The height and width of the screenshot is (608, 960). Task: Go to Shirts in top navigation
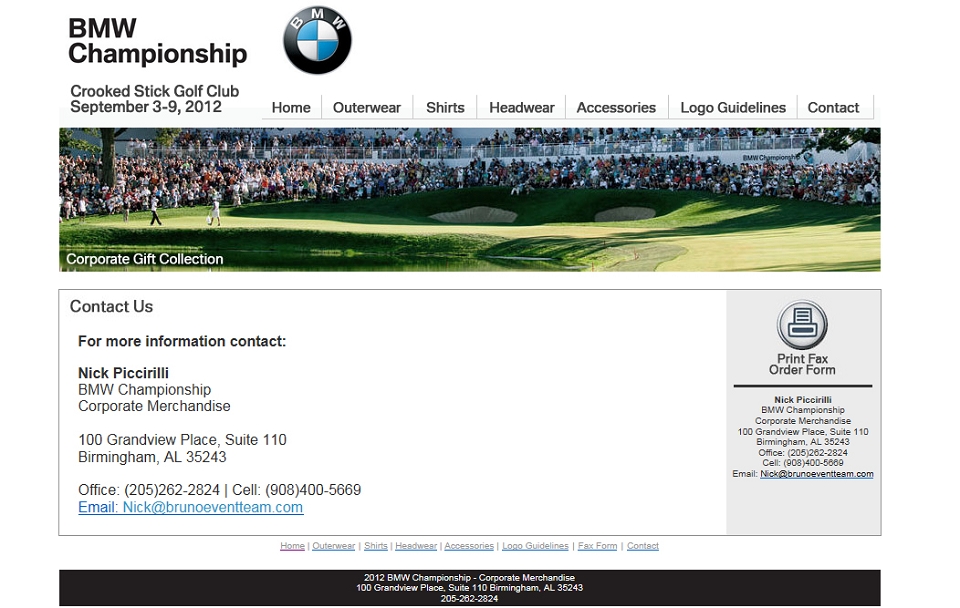point(445,108)
